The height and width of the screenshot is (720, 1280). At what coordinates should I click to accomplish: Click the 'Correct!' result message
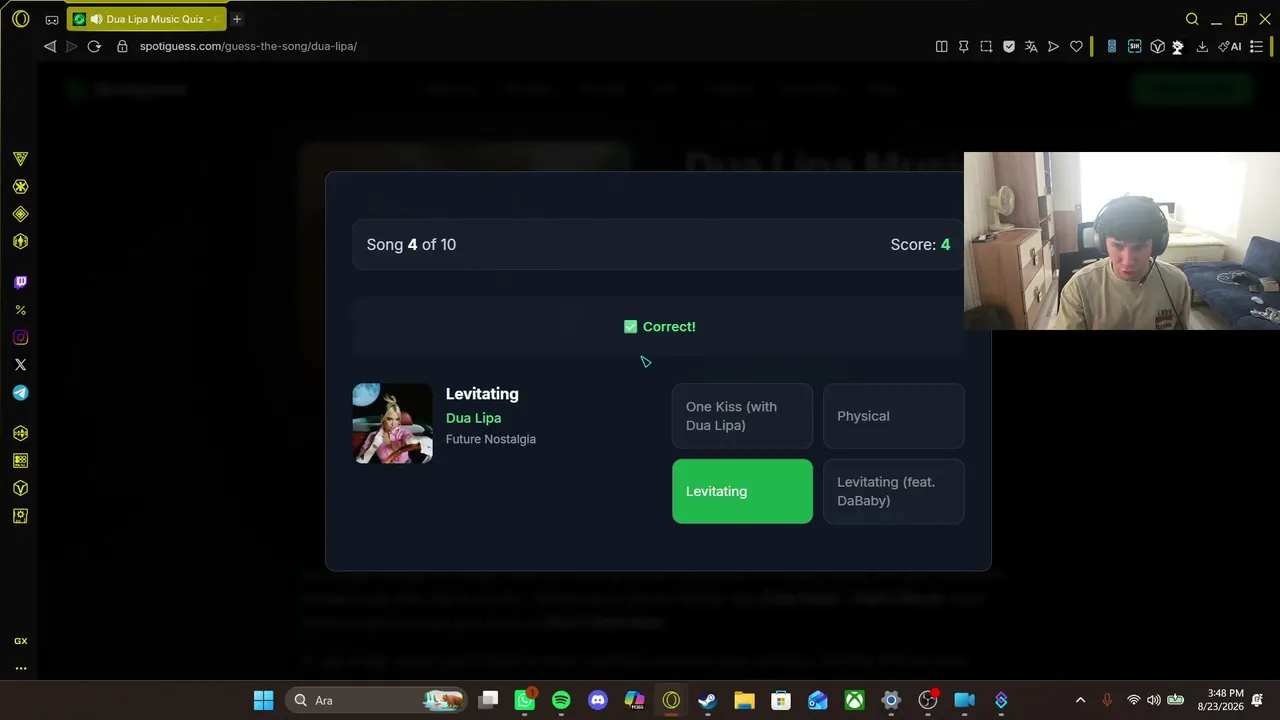[x=659, y=327]
